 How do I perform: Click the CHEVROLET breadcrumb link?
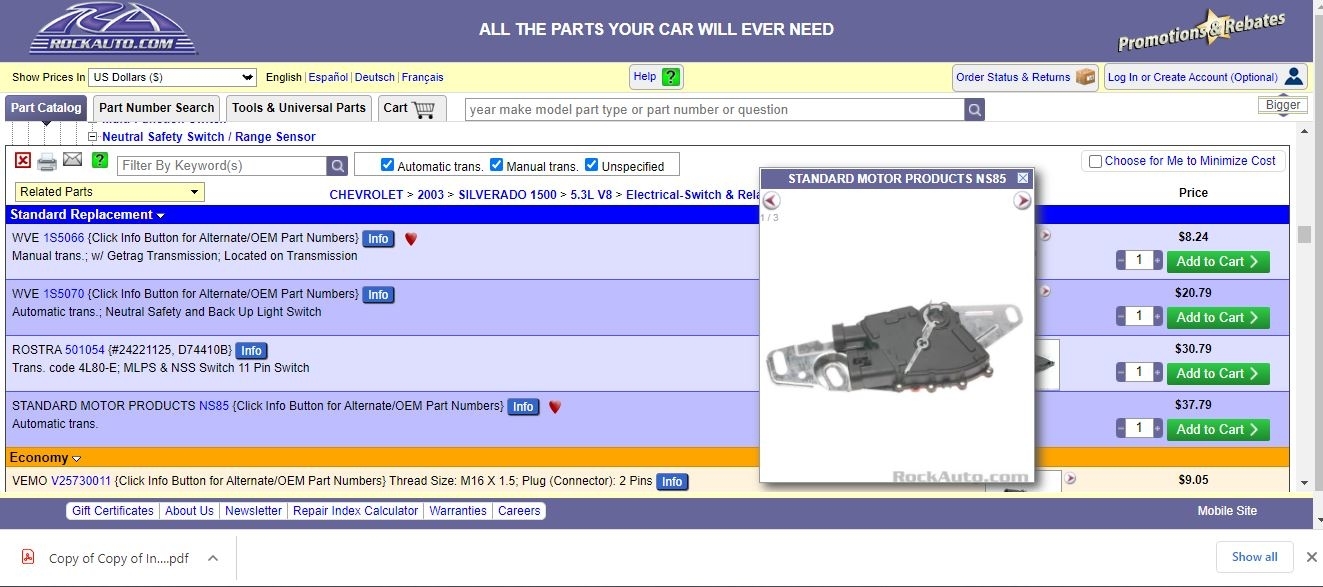(366, 195)
